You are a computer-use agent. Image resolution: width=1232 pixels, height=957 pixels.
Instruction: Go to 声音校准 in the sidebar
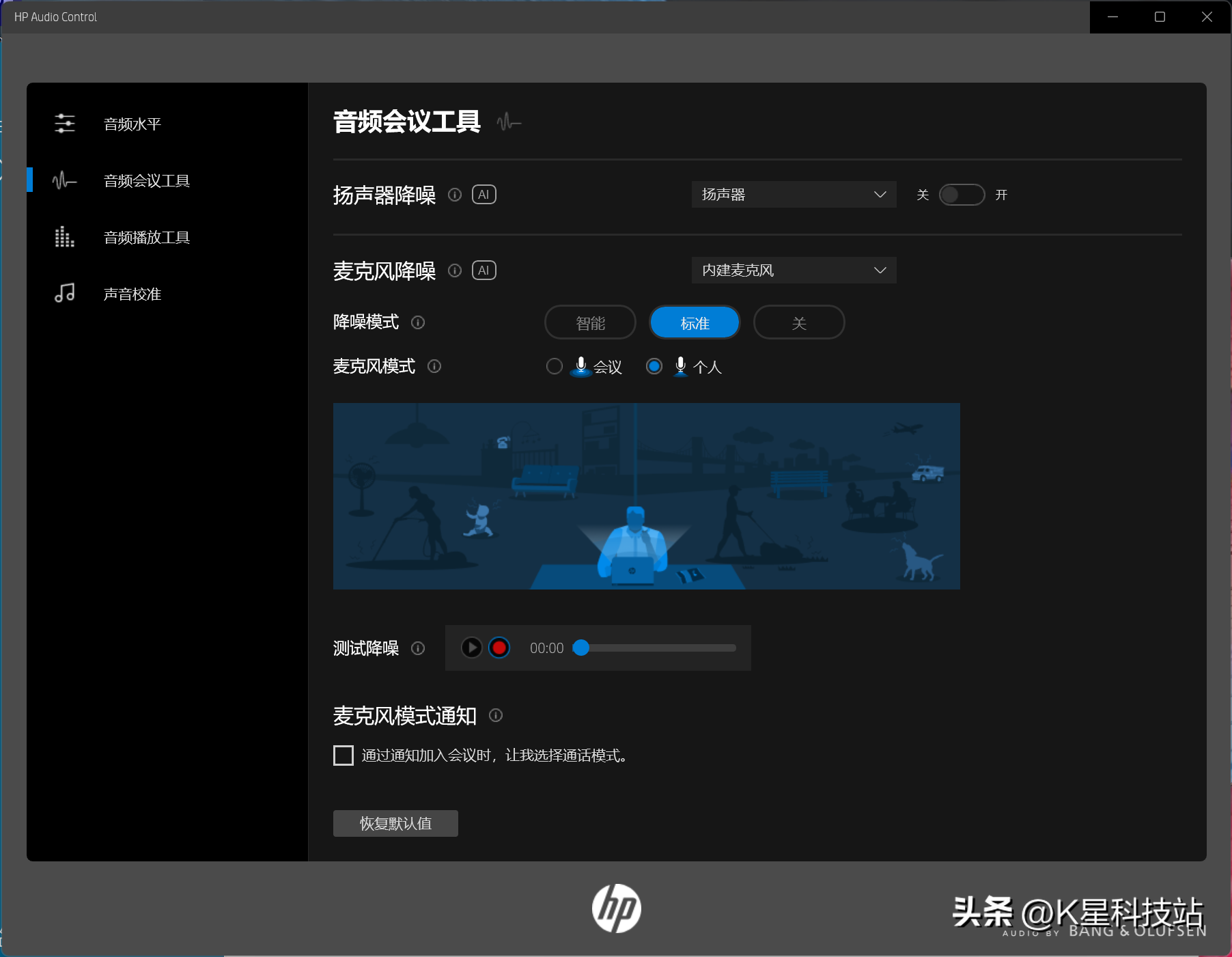pos(132,294)
